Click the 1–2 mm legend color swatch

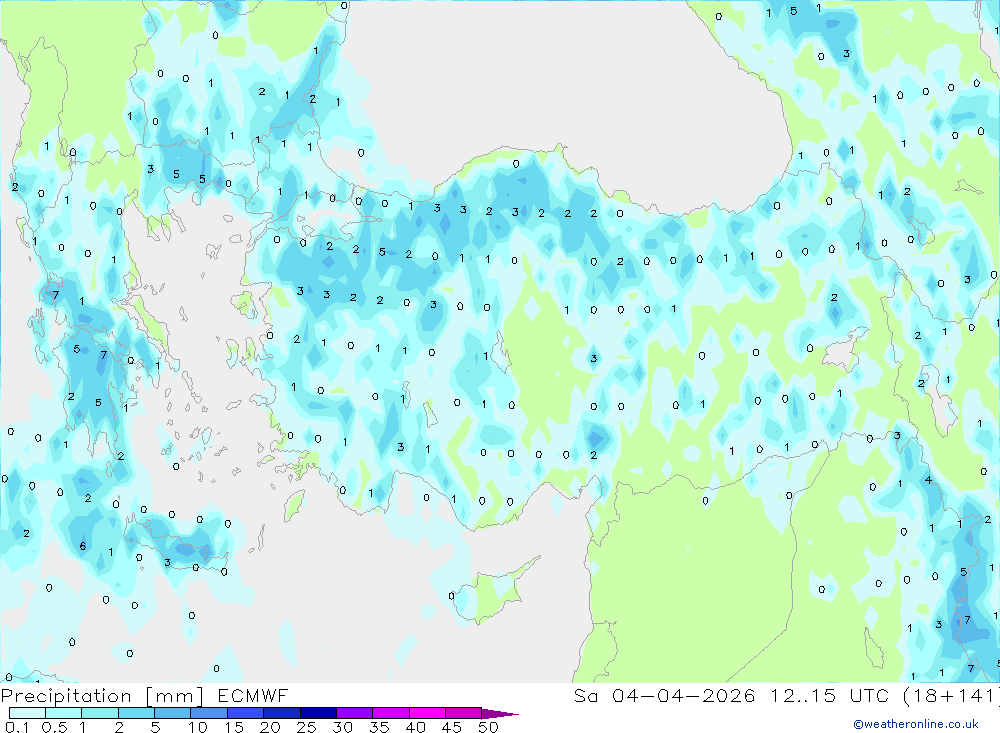tap(100, 713)
